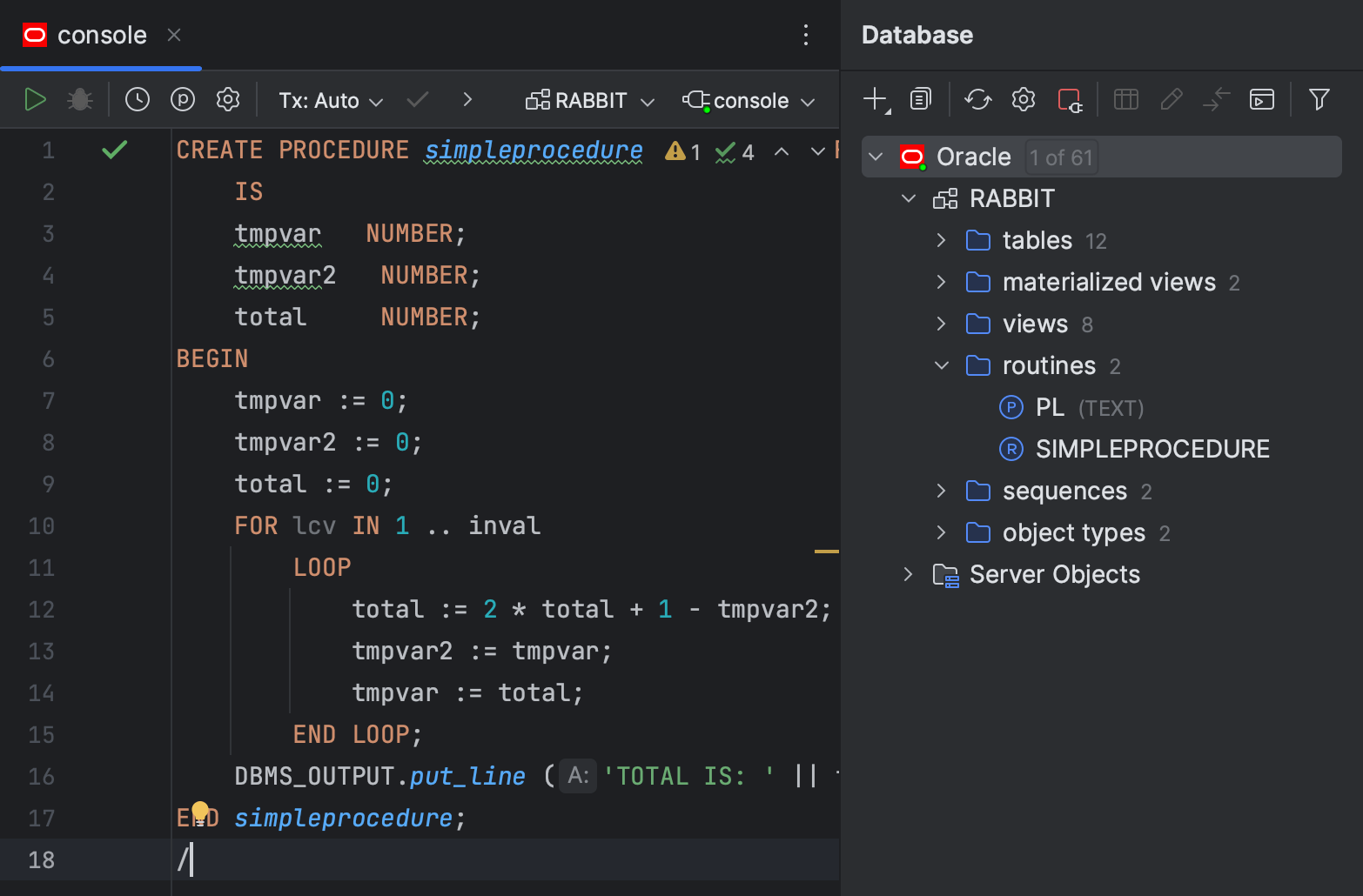
Task: Open the query history clock icon
Action: [x=137, y=99]
